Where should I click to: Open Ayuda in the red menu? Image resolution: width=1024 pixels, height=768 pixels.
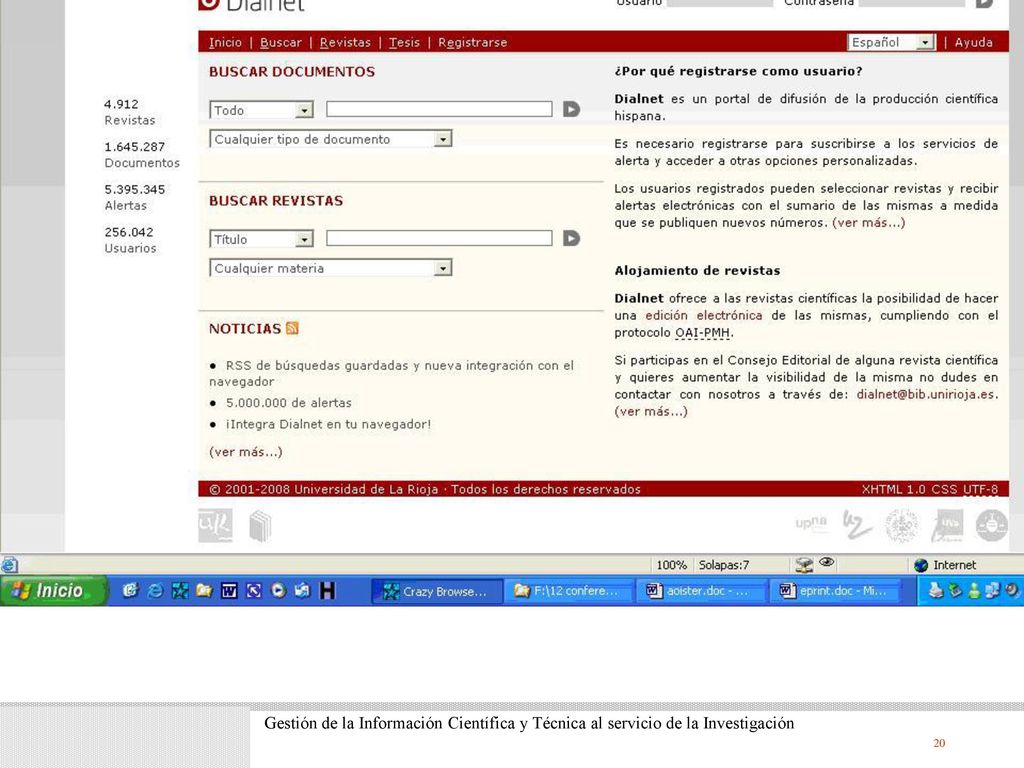tap(974, 42)
